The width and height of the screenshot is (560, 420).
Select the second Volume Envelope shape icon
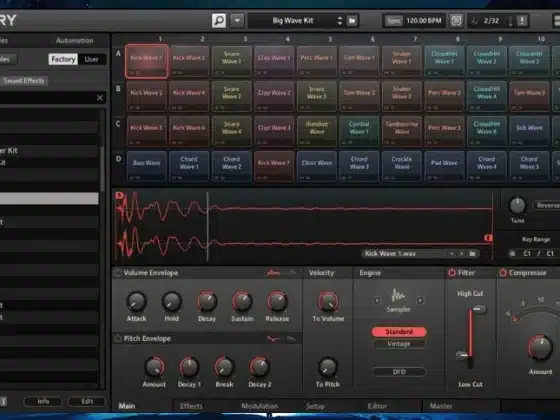point(291,273)
